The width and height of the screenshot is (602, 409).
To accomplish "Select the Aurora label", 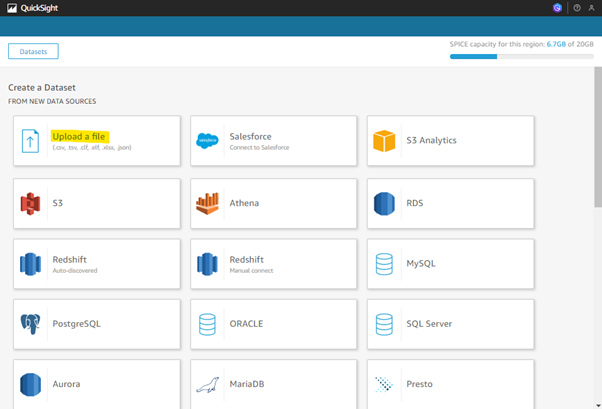I will tap(66, 384).
